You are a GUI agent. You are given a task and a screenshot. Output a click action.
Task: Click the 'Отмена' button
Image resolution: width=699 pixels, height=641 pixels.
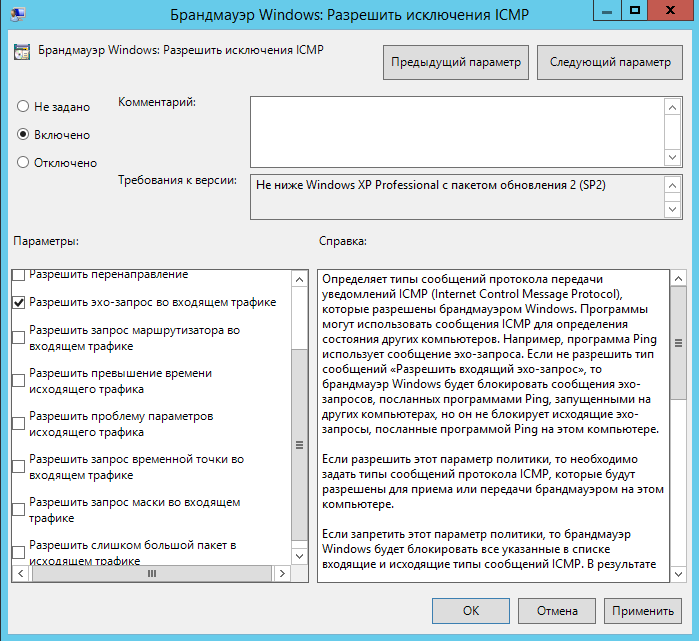557,611
